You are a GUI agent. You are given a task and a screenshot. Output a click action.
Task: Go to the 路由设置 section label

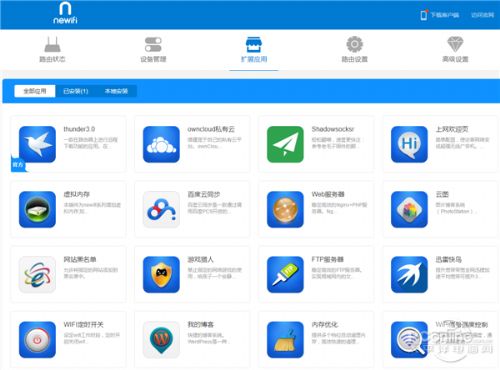point(355,59)
